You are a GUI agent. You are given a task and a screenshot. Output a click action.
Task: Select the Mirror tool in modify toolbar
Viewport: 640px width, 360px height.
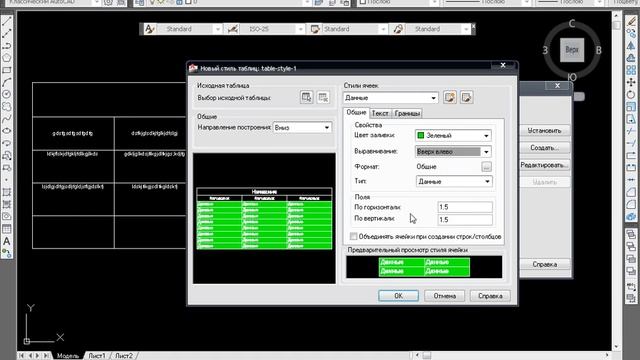point(631,46)
